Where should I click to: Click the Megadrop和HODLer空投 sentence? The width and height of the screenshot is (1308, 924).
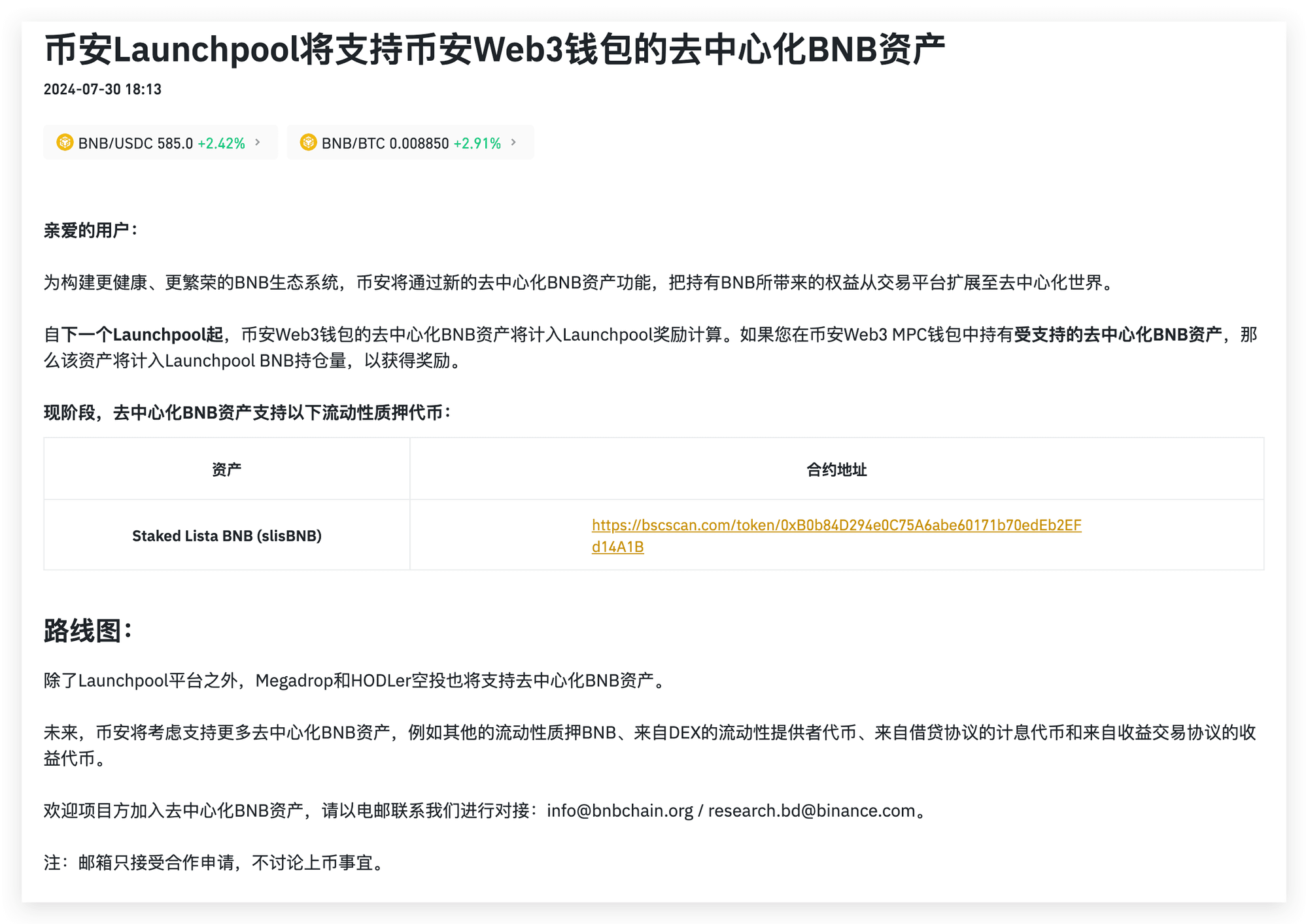point(356,680)
